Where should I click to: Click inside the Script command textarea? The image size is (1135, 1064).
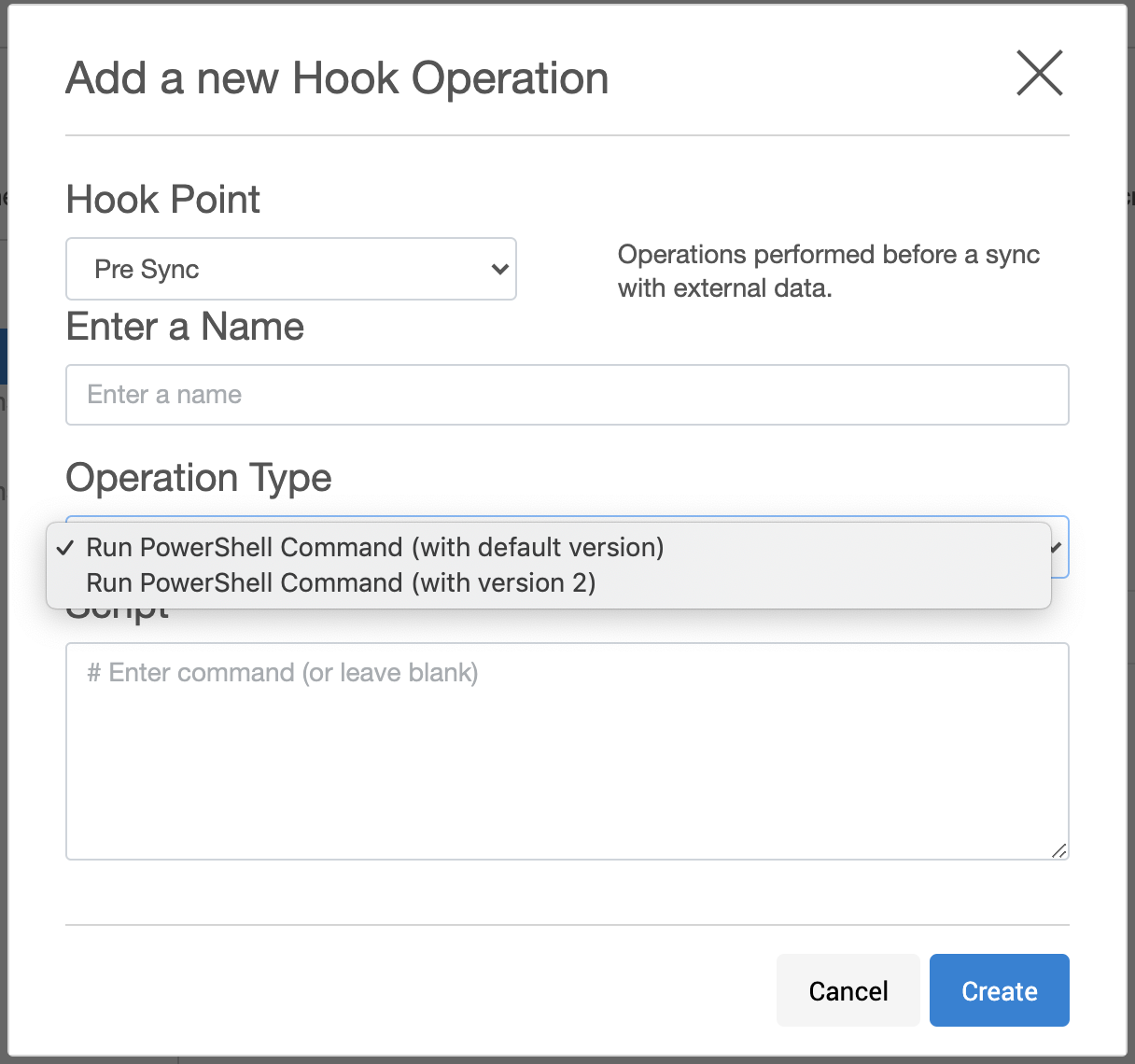click(567, 751)
